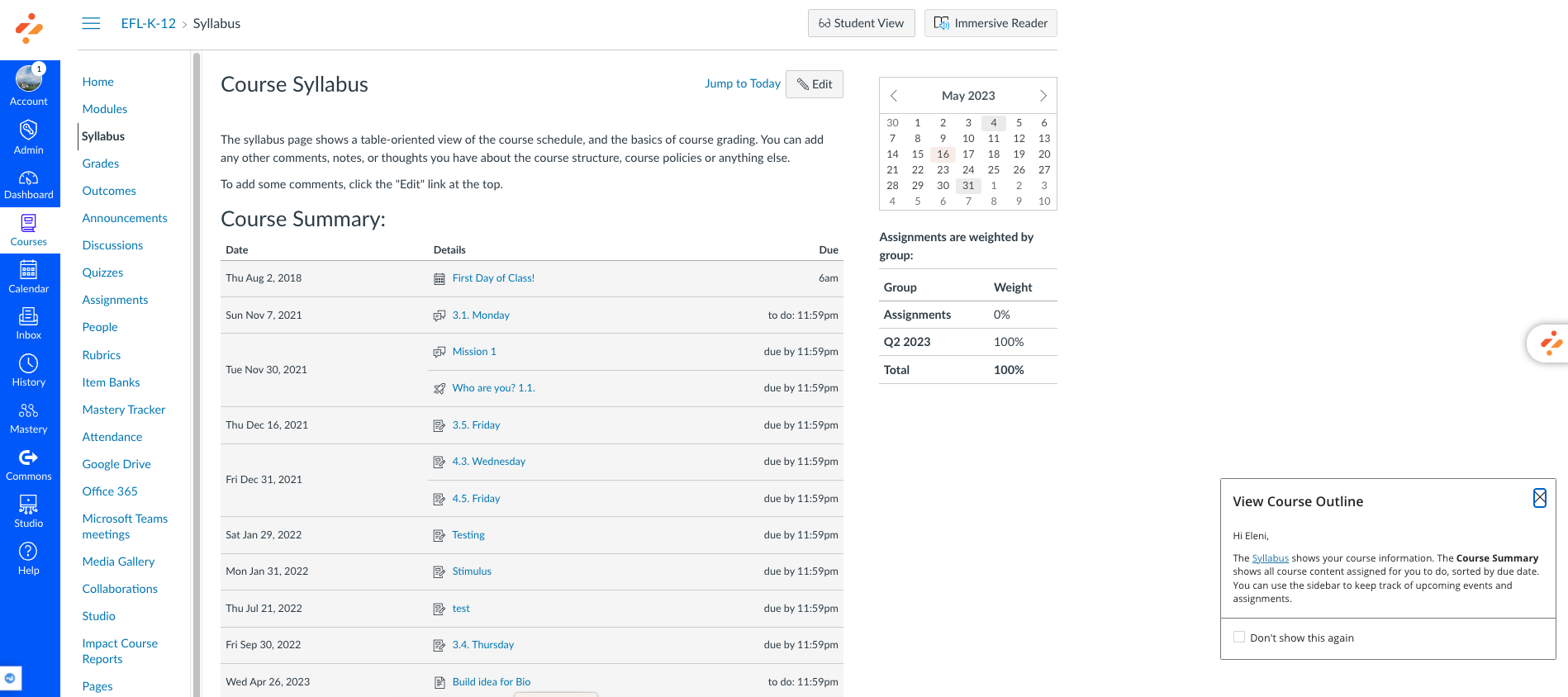The image size is (1568, 697).
Task: Click the floating Impact assistant icon
Action: pos(1551,343)
